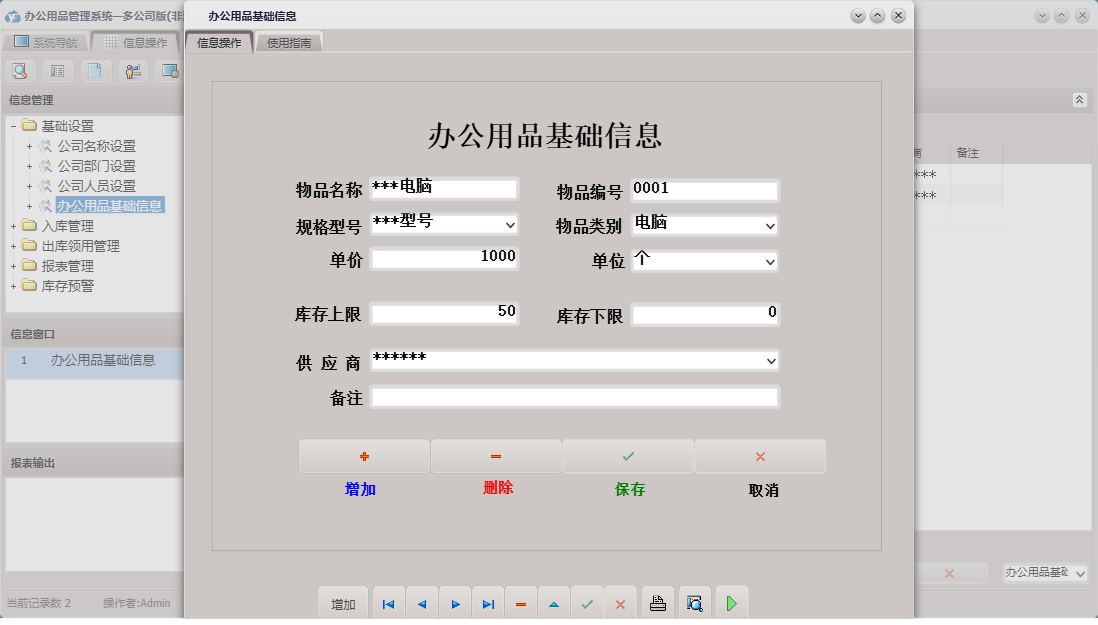Switch to the 使用指南 tab

[288, 42]
